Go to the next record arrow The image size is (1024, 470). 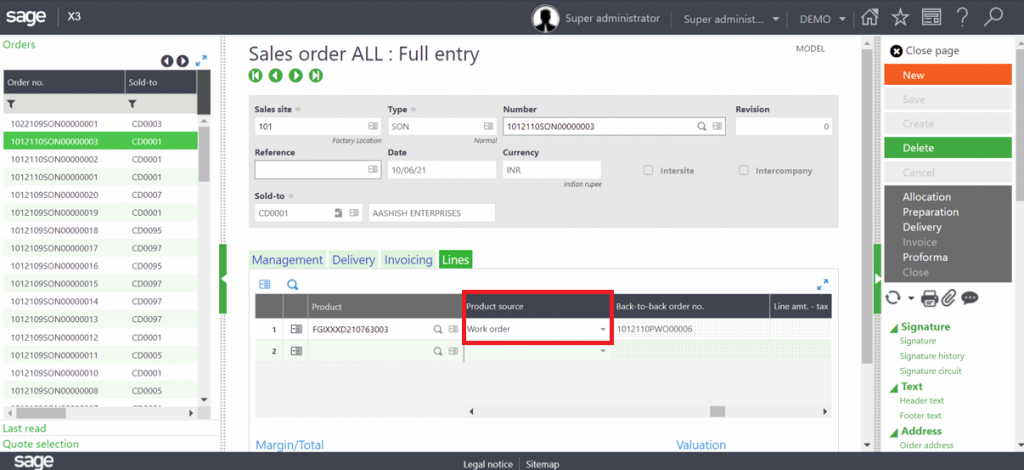click(x=296, y=75)
